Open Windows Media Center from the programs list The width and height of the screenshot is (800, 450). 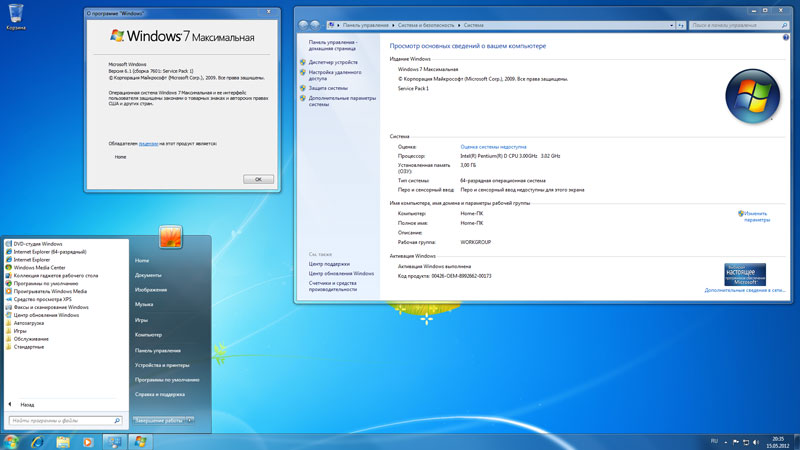click(x=40, y=268)
